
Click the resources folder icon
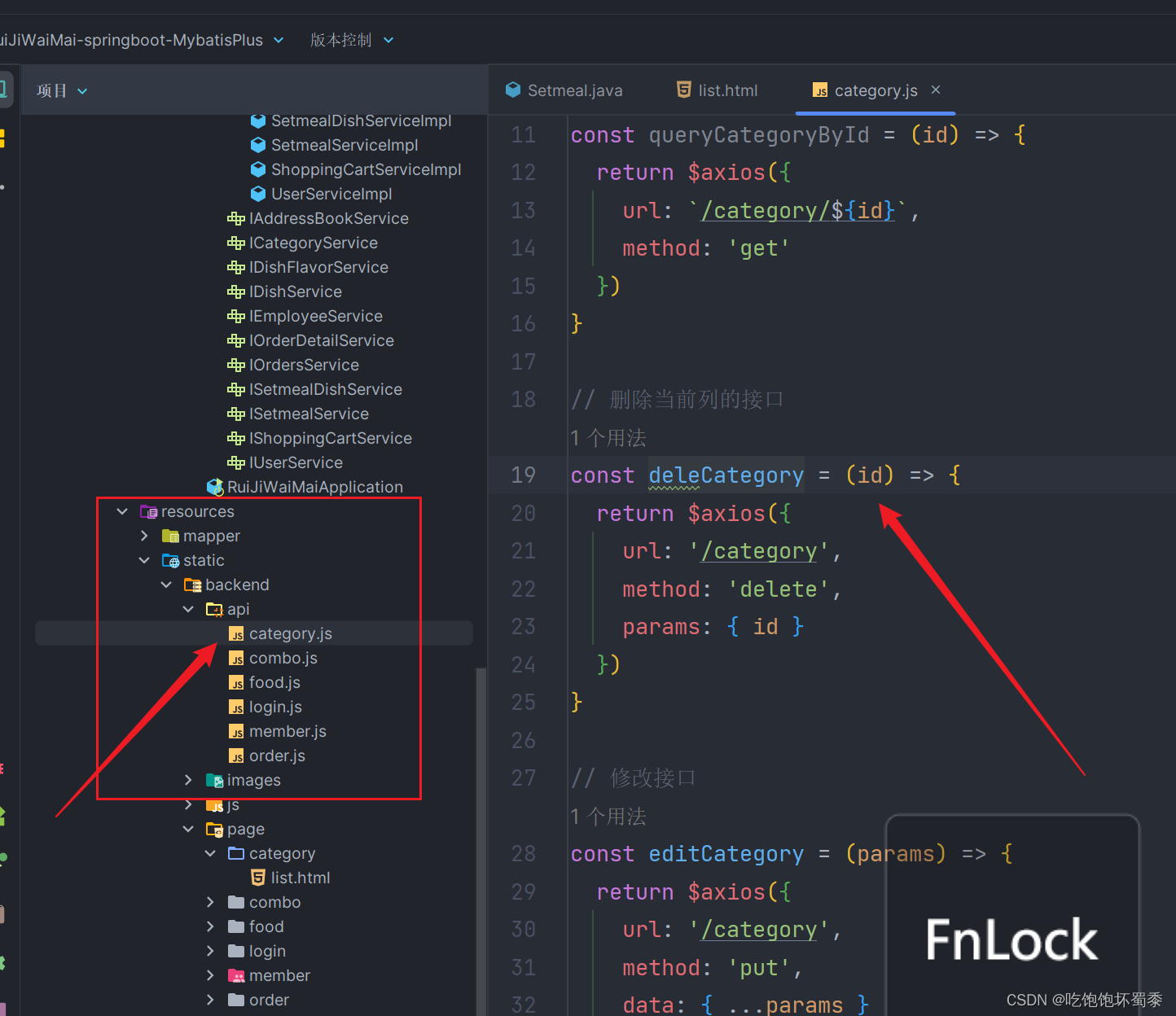click(x=148, y=511)
